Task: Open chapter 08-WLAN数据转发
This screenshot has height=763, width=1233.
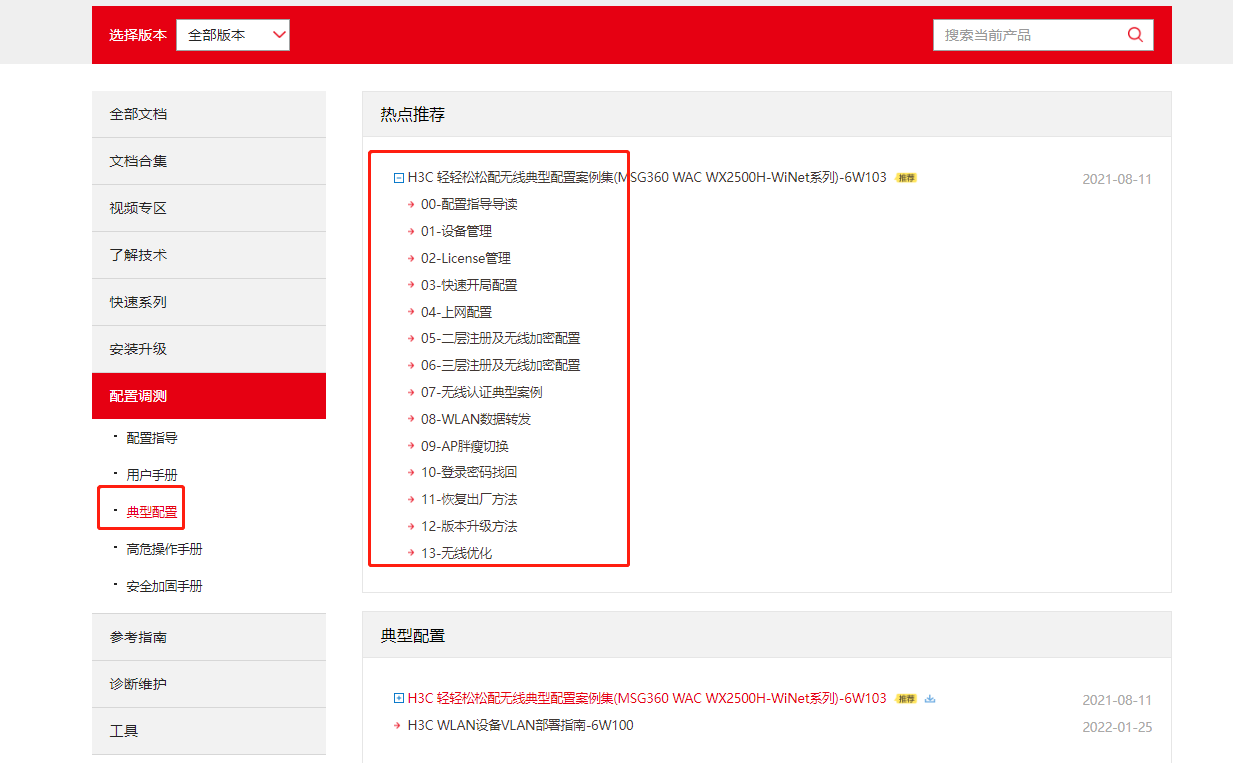Action: [476, 419]
